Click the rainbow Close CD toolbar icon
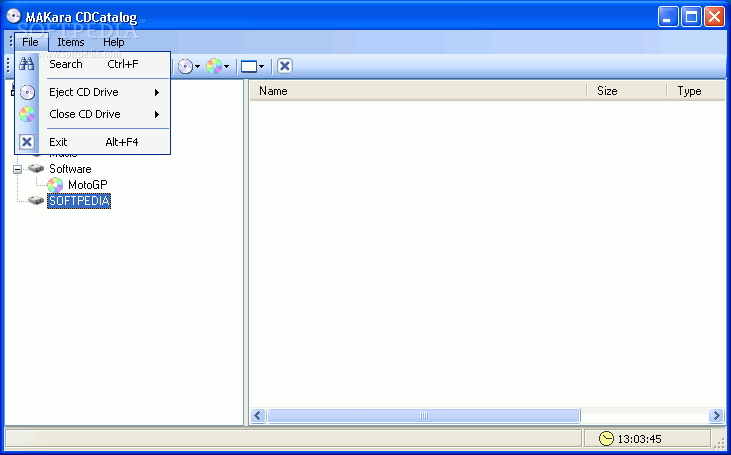731x455 pixels. [214, 67]
